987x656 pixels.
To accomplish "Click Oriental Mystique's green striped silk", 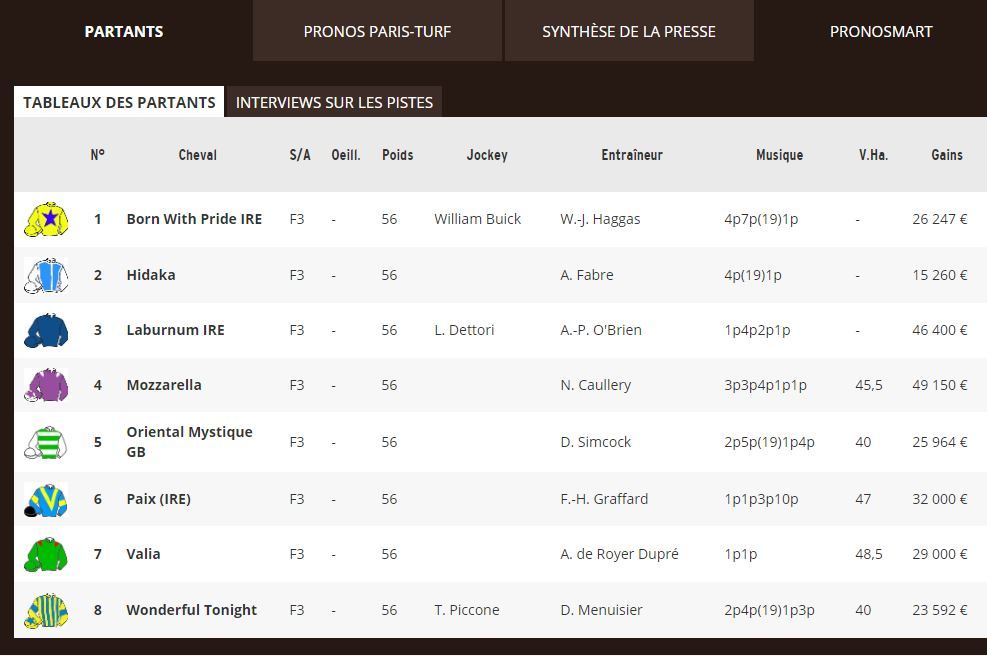I will (46, 442).
